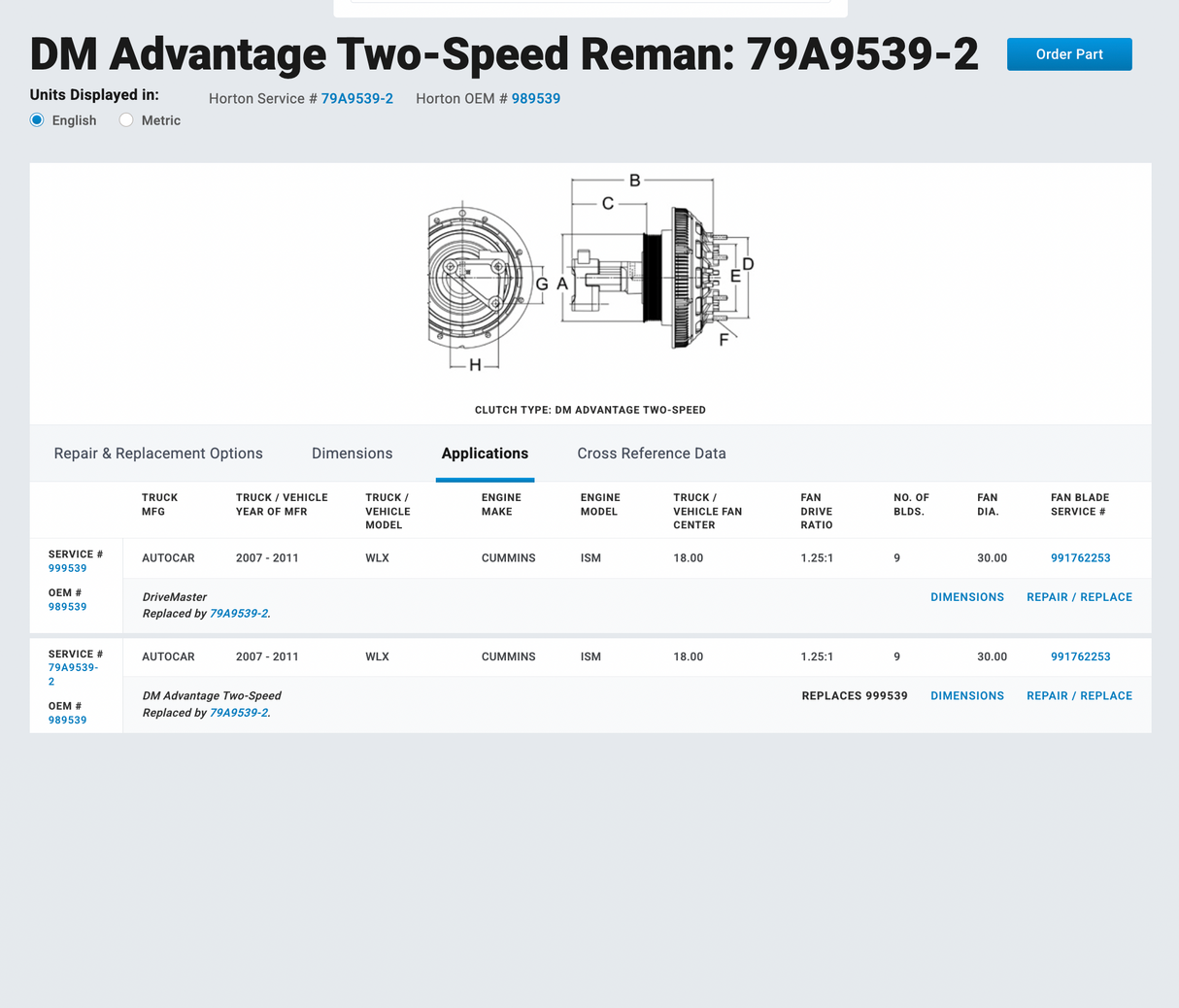Viewport: 1179px width, 1008px height.
Task: Open fan blade service 991762253 for DriveMaster row
Action: point(1080,557)
